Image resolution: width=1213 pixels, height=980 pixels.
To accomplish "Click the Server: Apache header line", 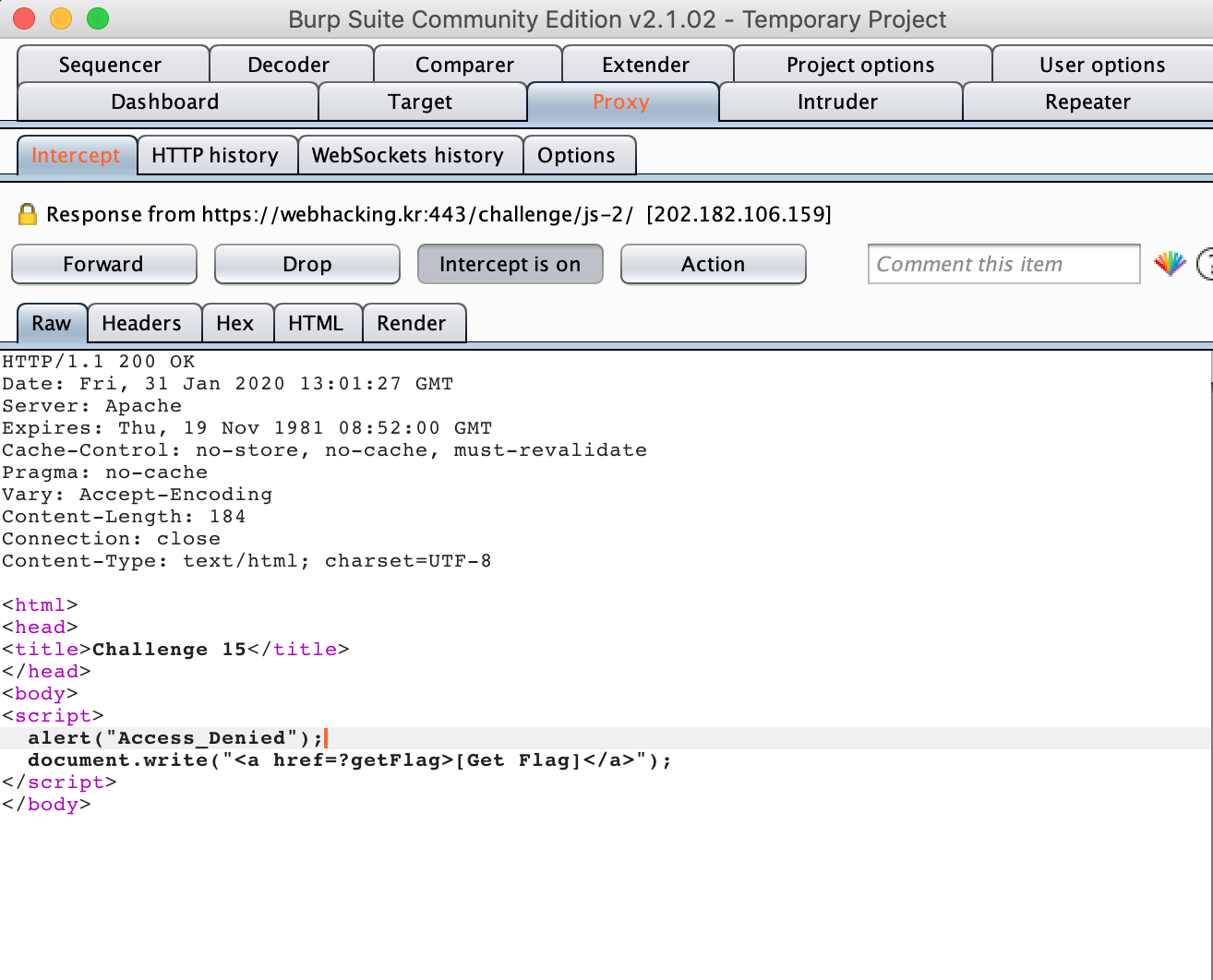I will pos(92,406).
